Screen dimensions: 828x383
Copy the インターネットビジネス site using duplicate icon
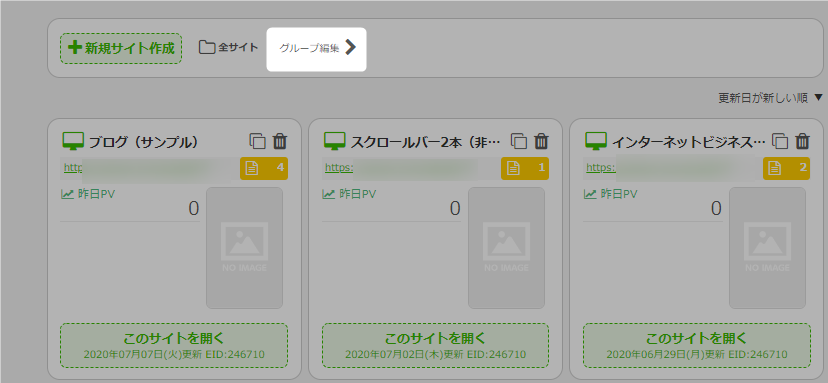(x=780, y=142)
